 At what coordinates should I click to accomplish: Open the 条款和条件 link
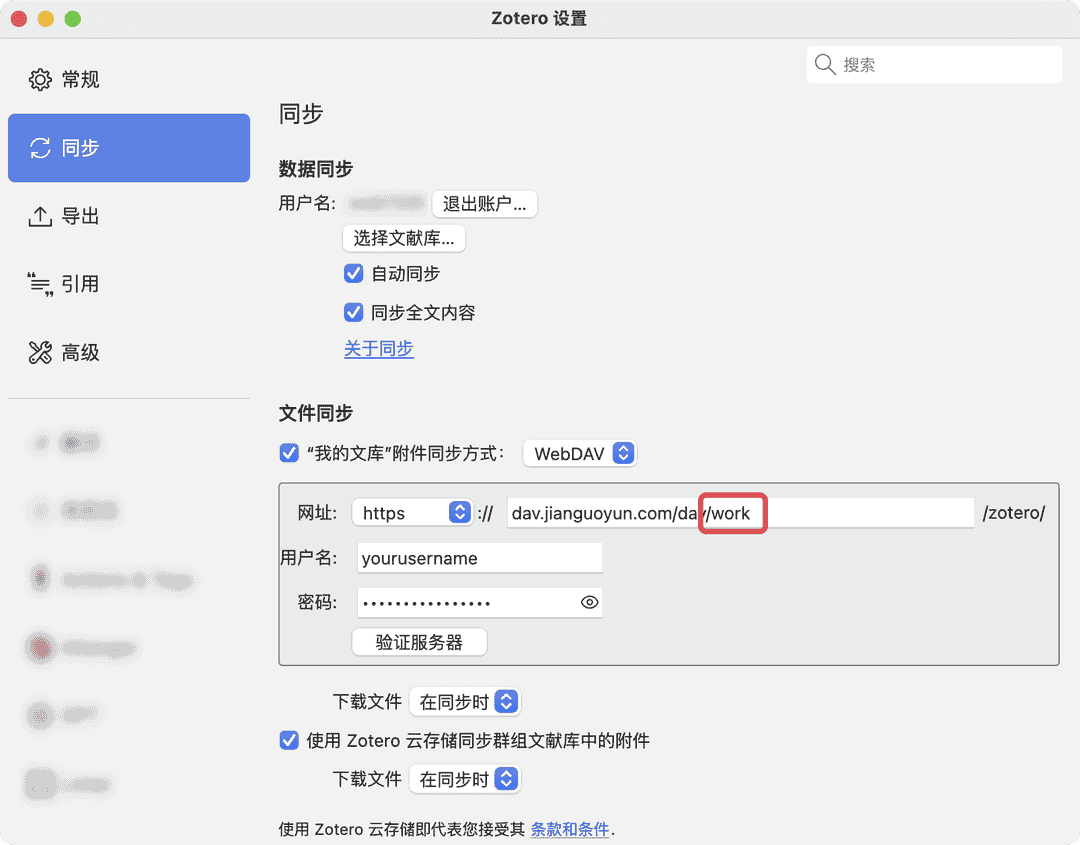click(x=570, y=829)
